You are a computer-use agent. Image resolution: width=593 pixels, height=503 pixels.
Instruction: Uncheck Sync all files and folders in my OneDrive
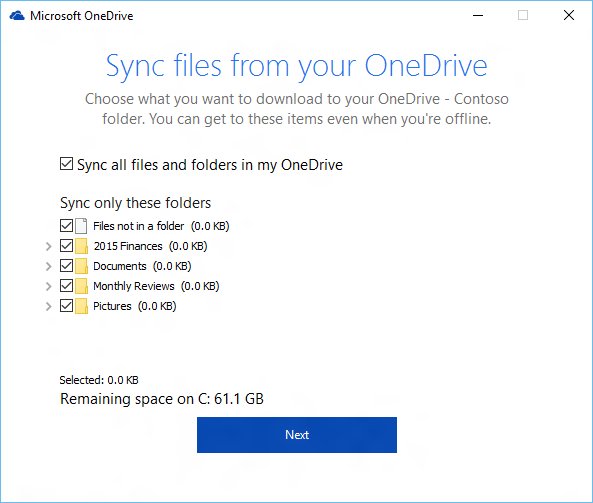[66, 164]
